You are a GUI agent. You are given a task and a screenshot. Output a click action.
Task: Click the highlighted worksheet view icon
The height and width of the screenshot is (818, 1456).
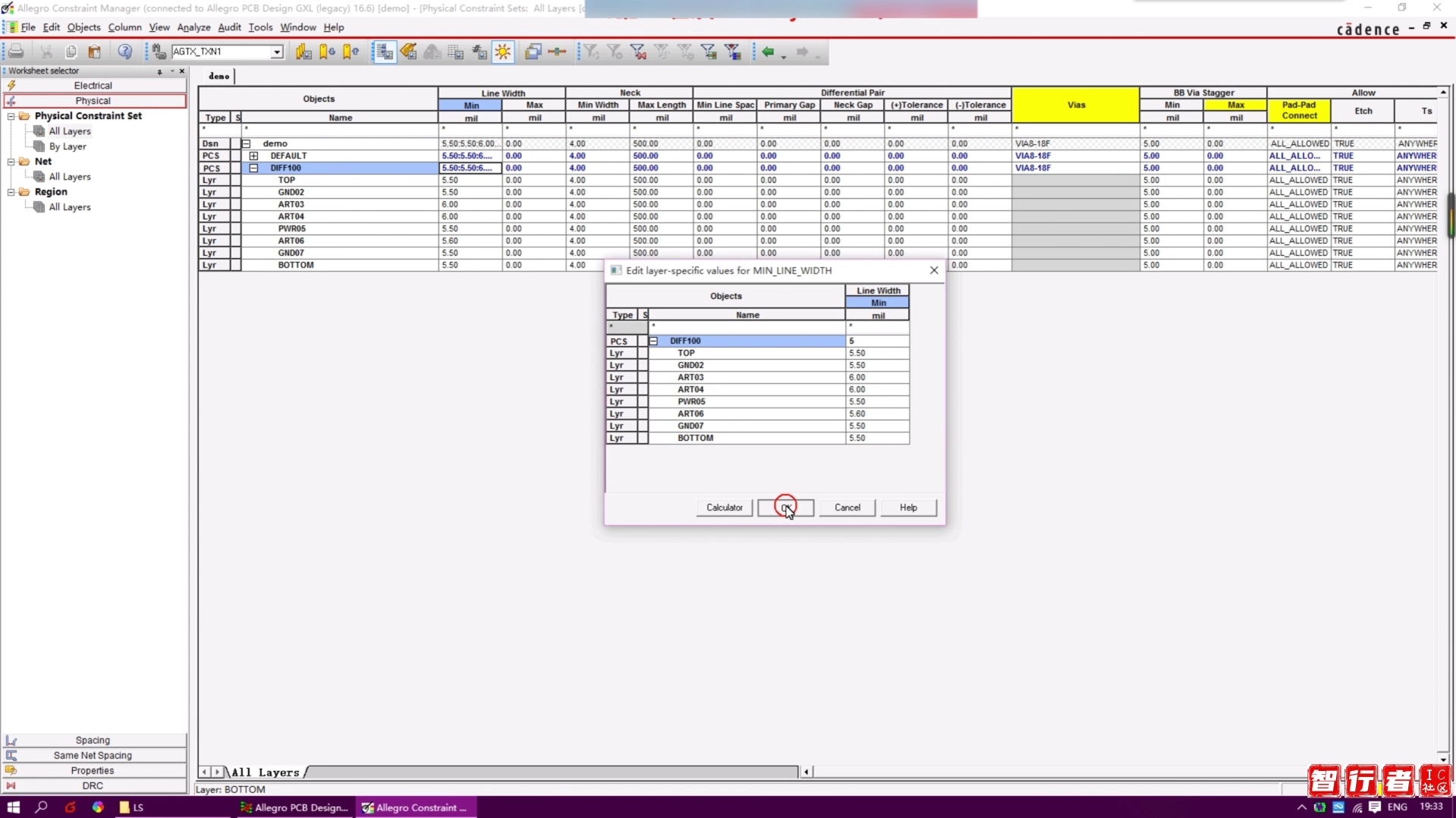pos(385,52)
